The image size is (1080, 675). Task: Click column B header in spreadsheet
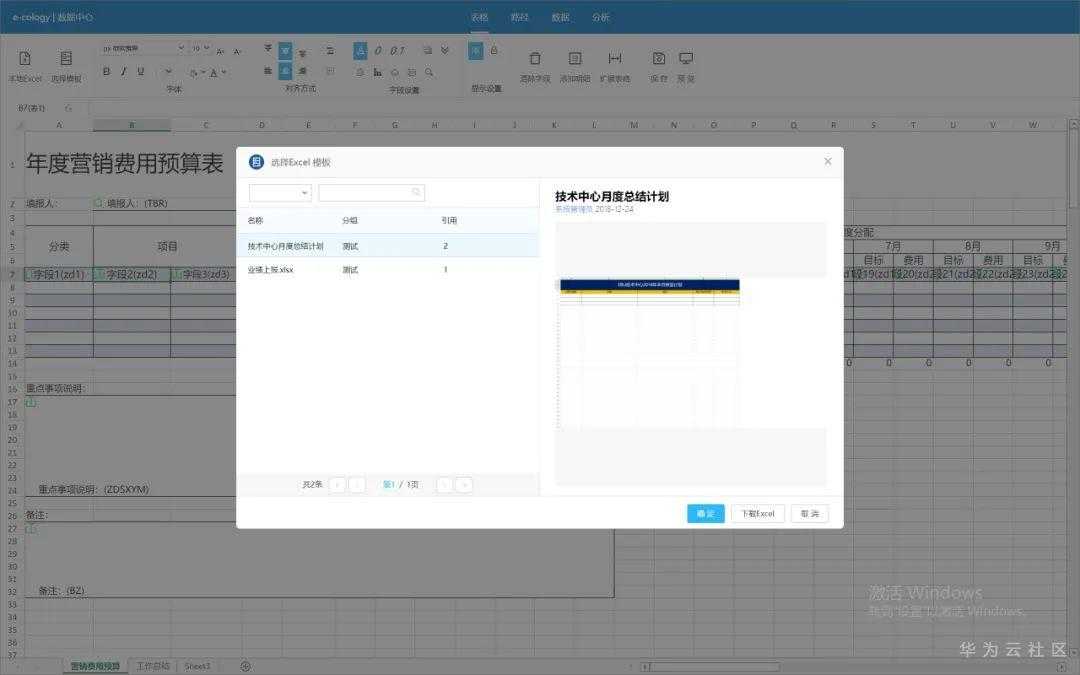pos(132,125)
